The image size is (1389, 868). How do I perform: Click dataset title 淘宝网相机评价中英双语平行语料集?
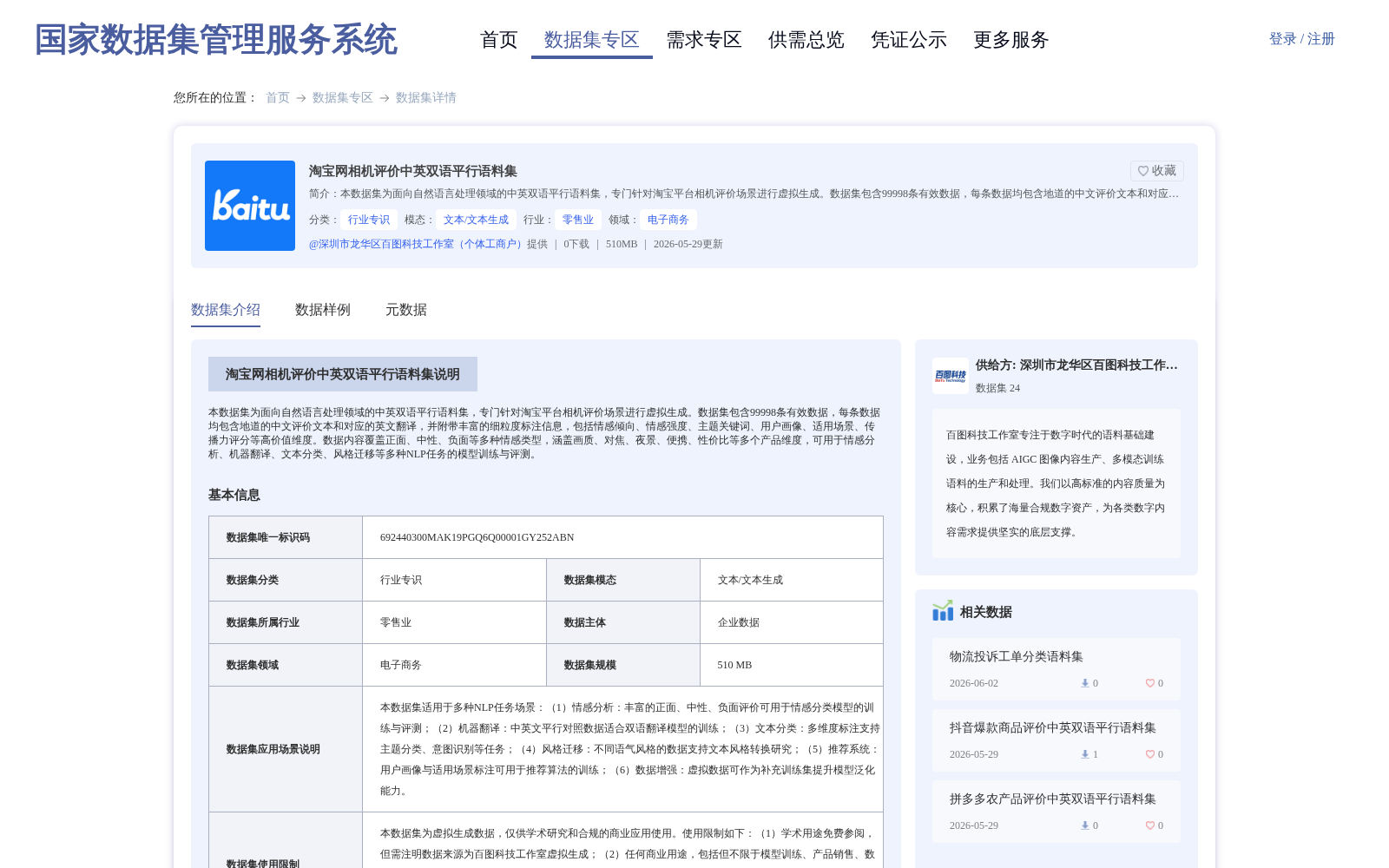[413, 171]
